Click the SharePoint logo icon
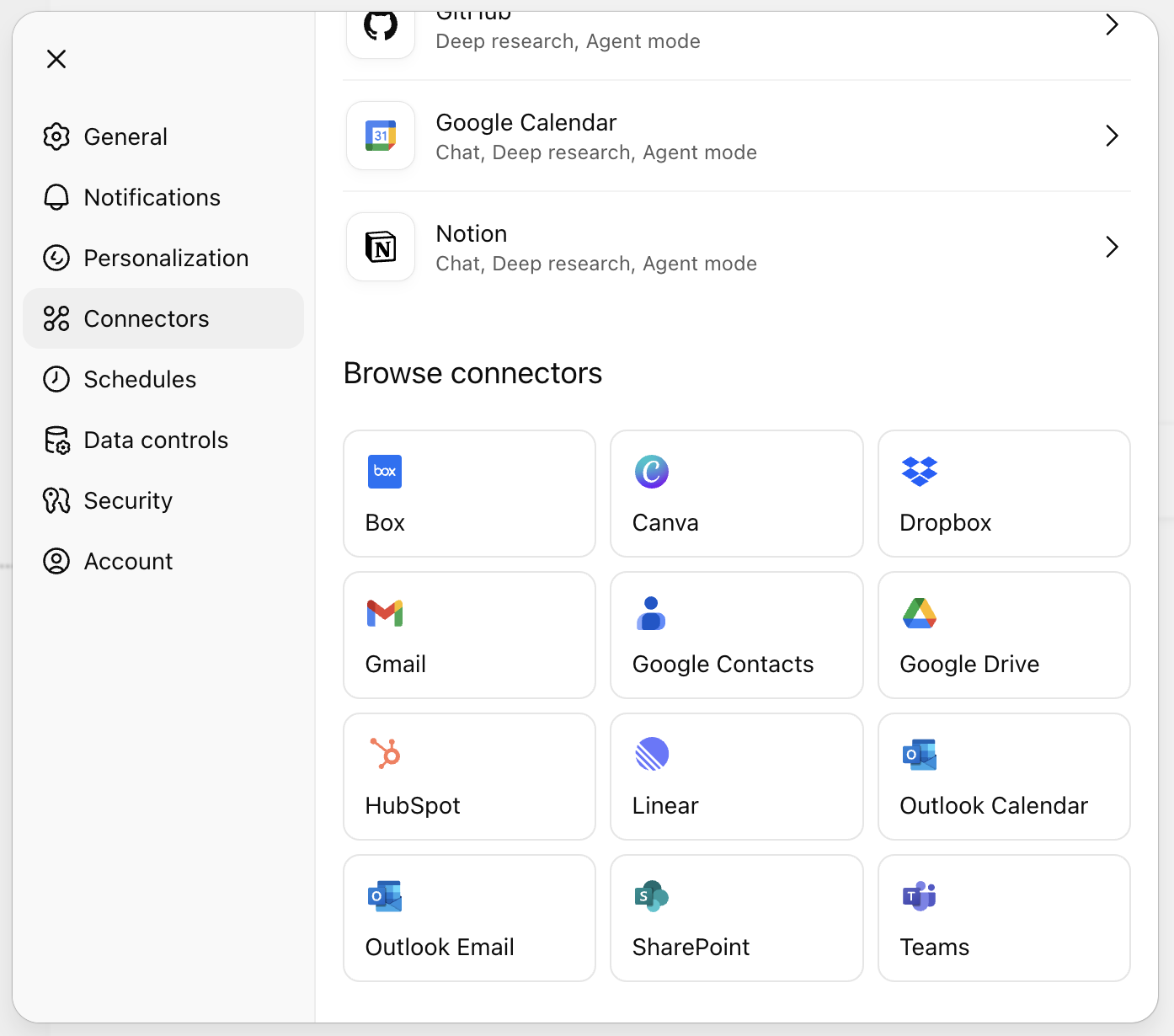The width and height of the screenshot is (1174, 1036). point(652,896)
